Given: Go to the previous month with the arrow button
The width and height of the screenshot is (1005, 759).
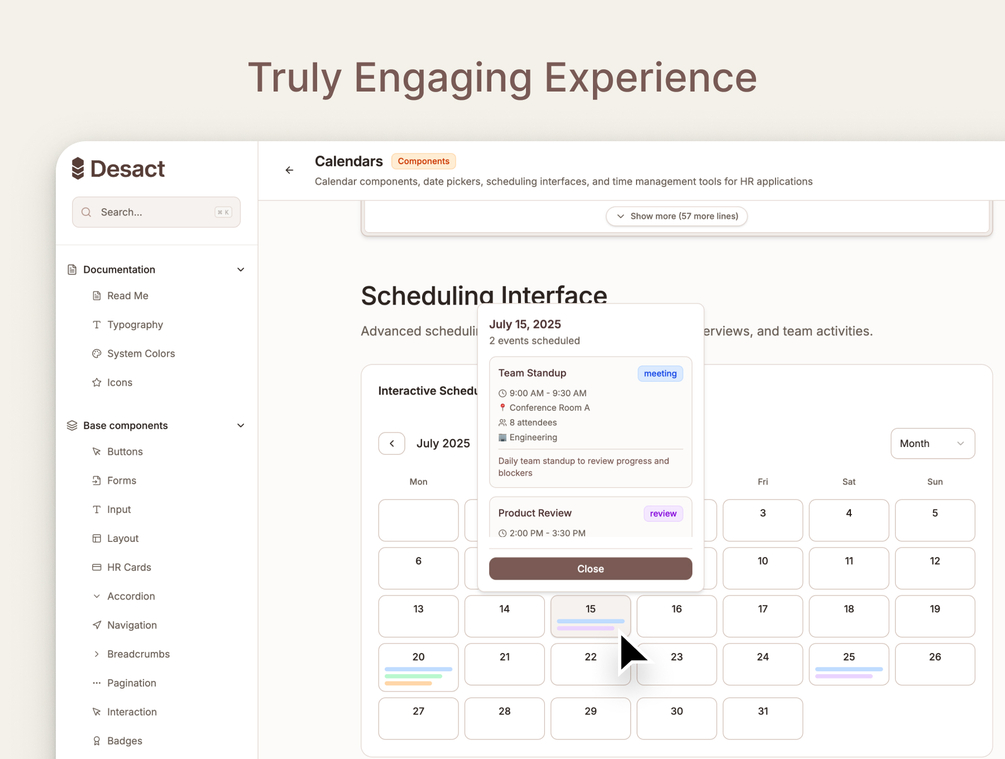Looking at the screenshot, I should coord(392,444).
